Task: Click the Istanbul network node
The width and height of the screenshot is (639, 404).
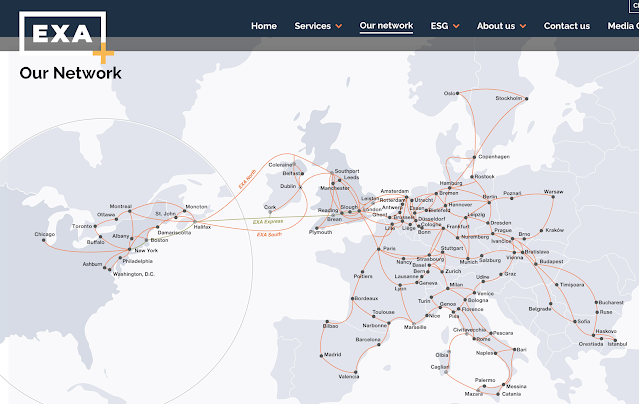Action: coord(615,340)
